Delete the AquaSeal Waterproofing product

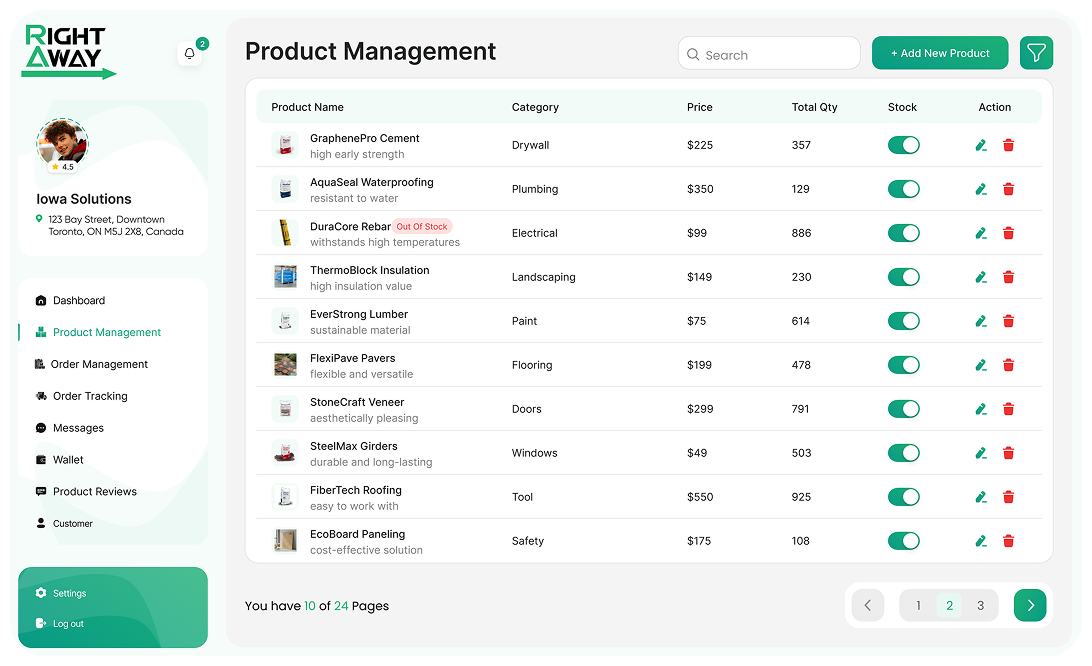coord(1008,189)
